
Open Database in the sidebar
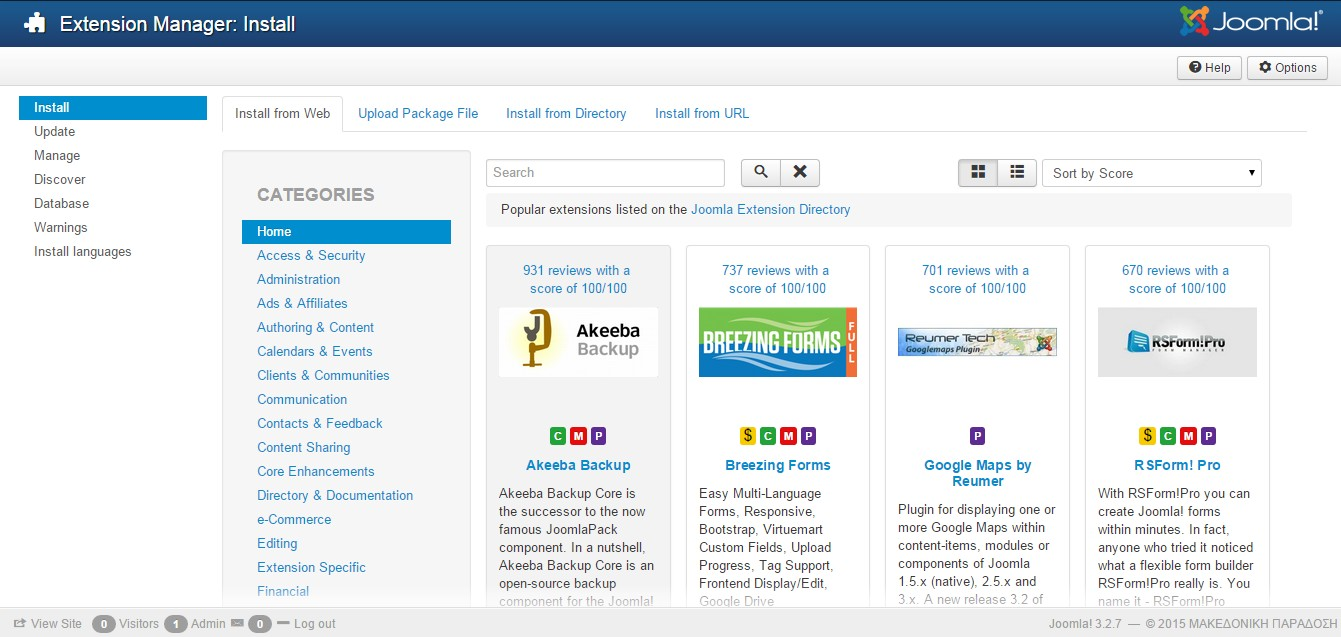point(61,203)
